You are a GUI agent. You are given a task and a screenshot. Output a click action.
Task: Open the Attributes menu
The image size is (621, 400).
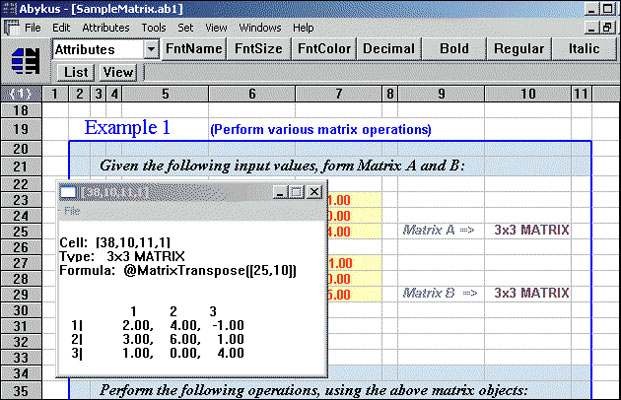click(x=105, y=27)
